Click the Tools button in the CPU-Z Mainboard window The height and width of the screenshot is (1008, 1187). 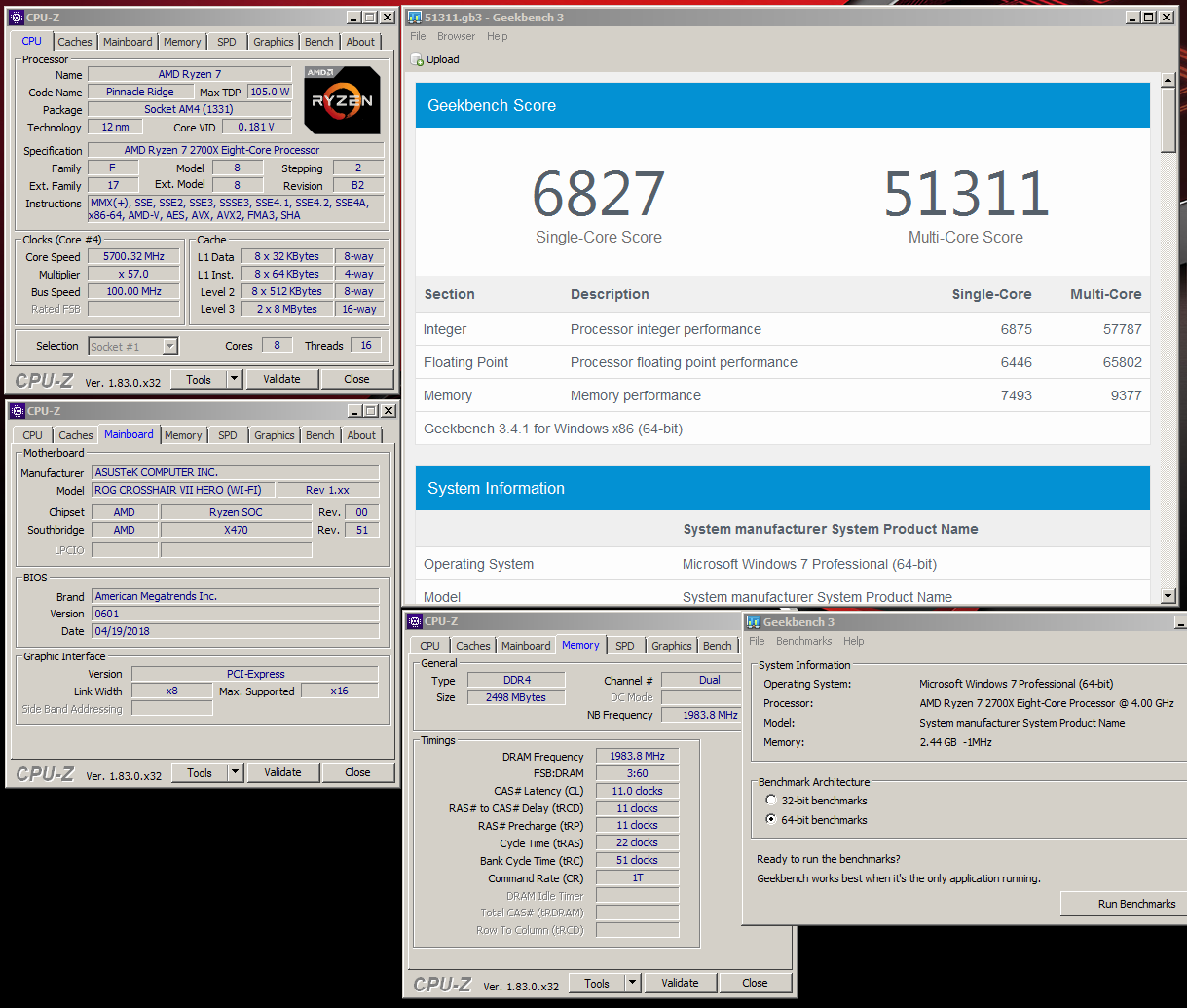[200, 772]
